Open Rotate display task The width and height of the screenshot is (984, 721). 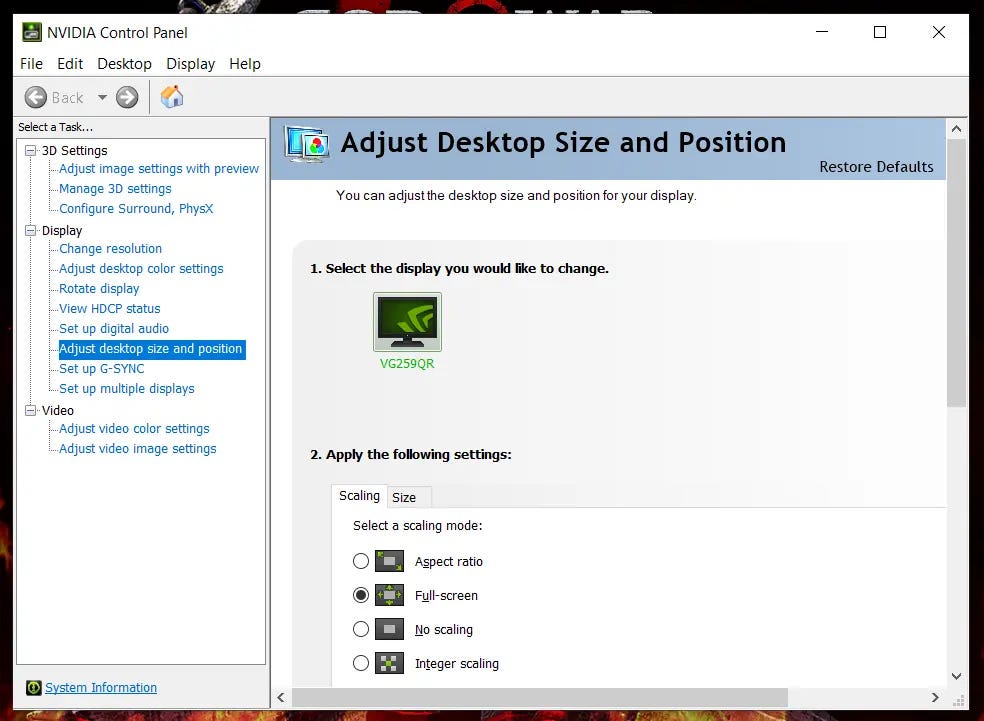(x=99, y=289)
